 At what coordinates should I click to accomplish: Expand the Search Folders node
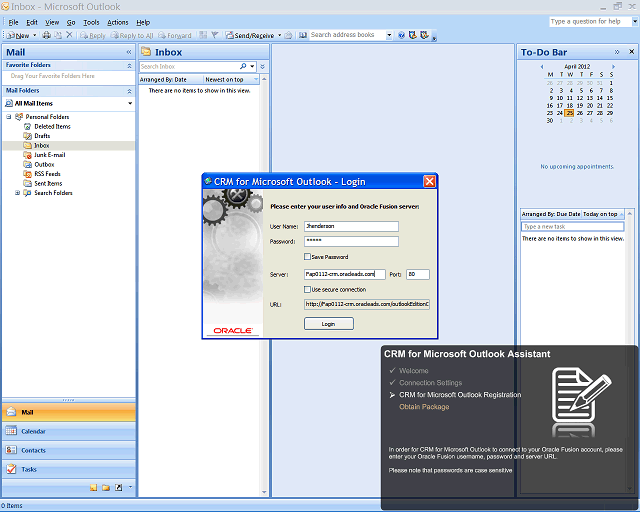(18, 193)
